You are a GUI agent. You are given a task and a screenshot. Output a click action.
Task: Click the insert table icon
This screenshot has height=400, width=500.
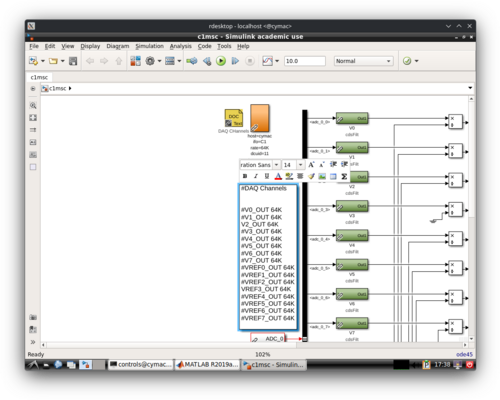click(333, 176)
